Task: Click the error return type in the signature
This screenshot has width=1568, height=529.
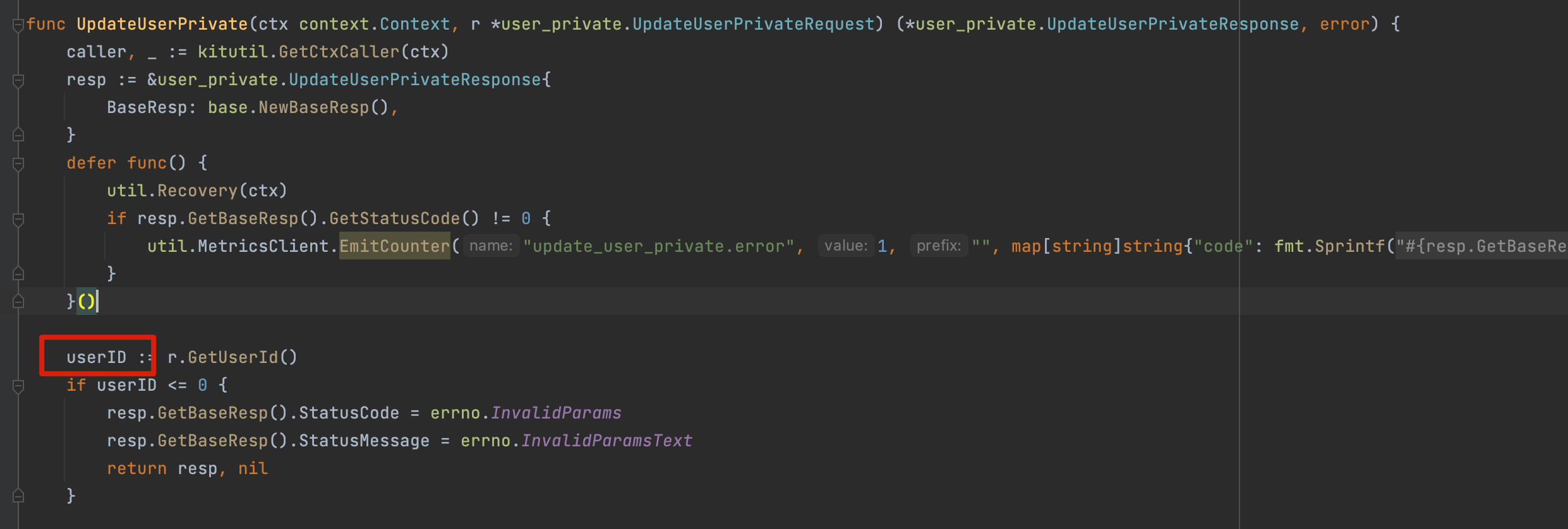Action: (x=1344, y=24)
